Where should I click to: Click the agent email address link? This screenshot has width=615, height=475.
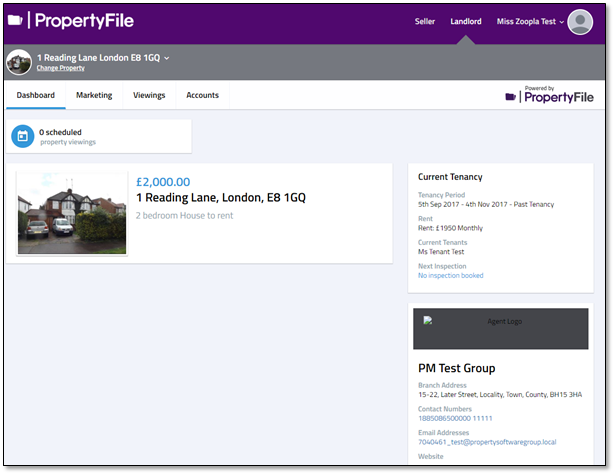(x=487, y=442)
